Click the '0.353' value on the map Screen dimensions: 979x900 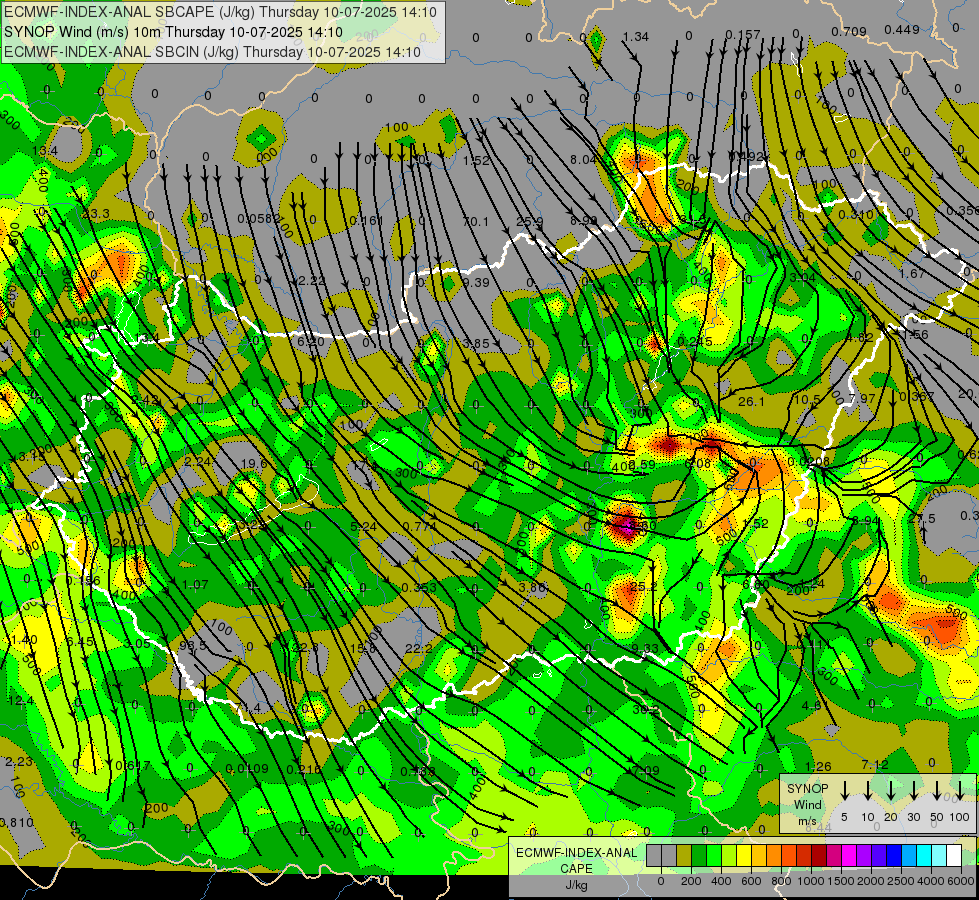(419, 588)
